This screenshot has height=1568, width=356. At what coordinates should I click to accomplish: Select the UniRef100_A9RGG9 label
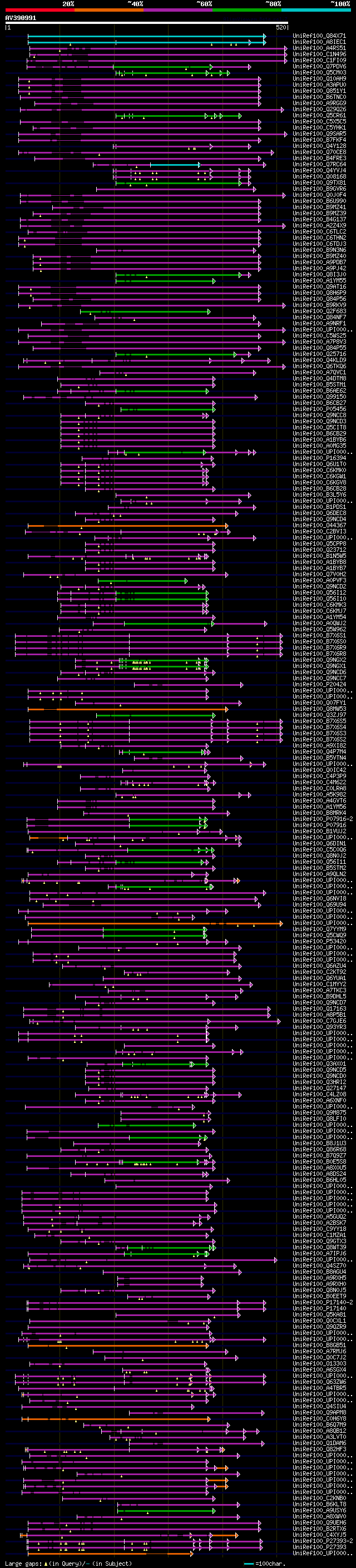(319, 103)
